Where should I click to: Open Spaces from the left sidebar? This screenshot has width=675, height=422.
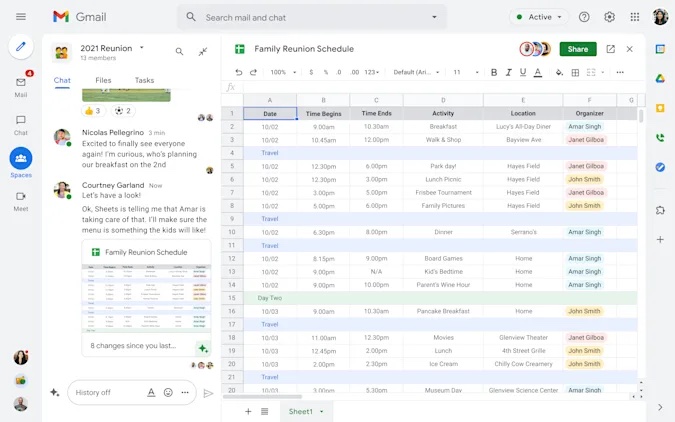(21, 159)
